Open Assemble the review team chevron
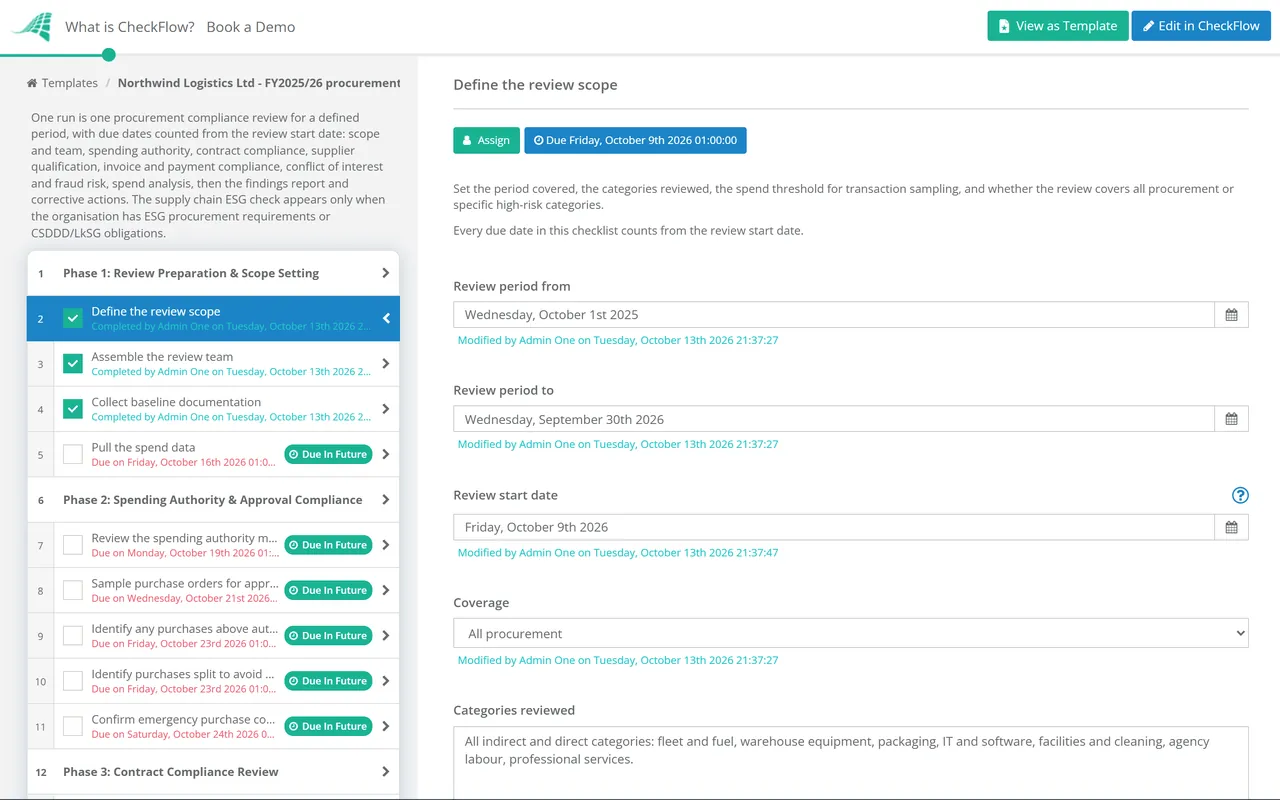Viewport: 1280px width, 800px height. (386, 364)
